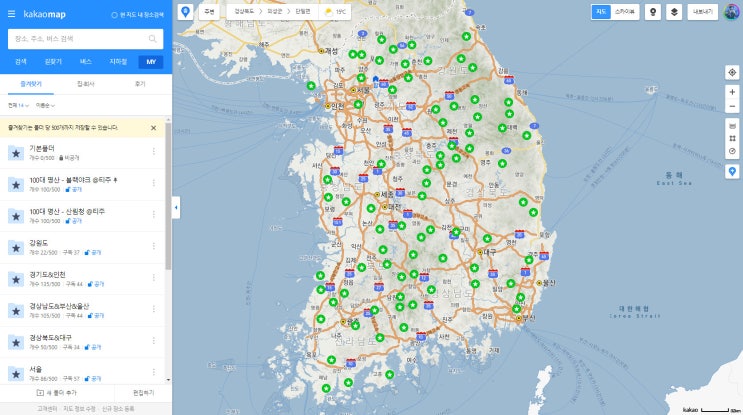Click 경상북도 in the location breadcrumb
Image resolution: width=743 pixels, height=415 pixels.
click(x=244, y=11)
